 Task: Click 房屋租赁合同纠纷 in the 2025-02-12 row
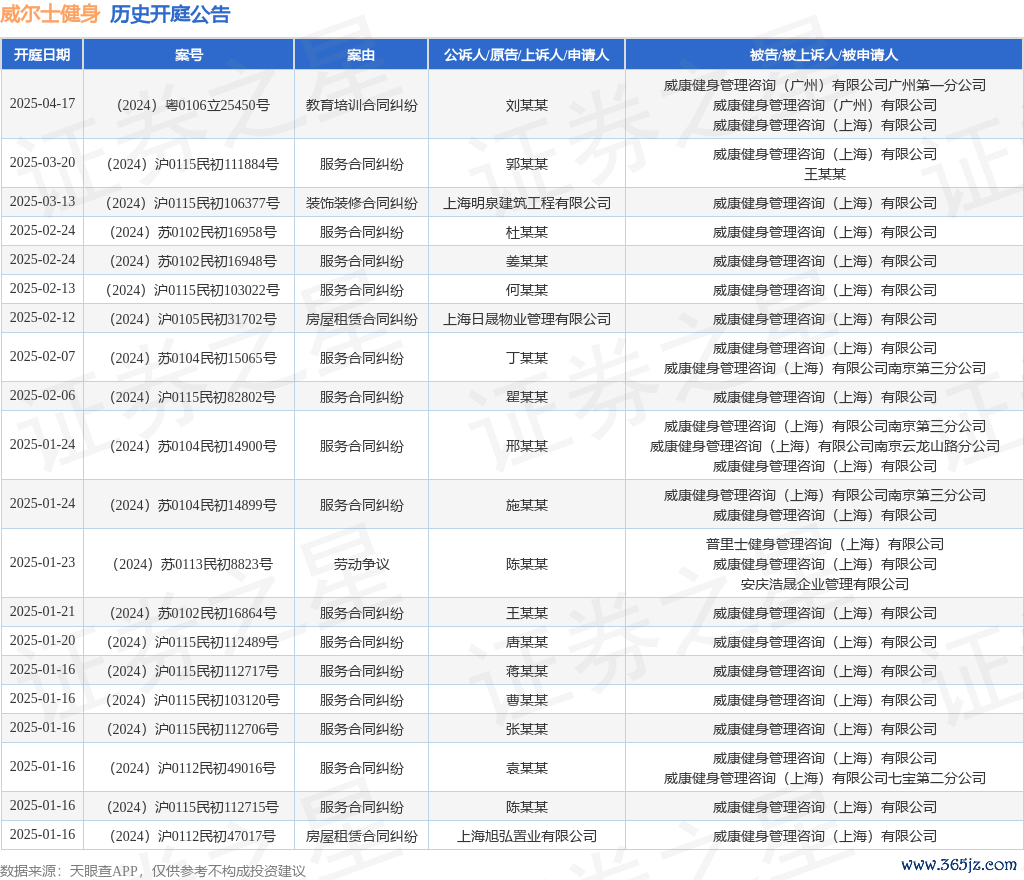point(361,319)
